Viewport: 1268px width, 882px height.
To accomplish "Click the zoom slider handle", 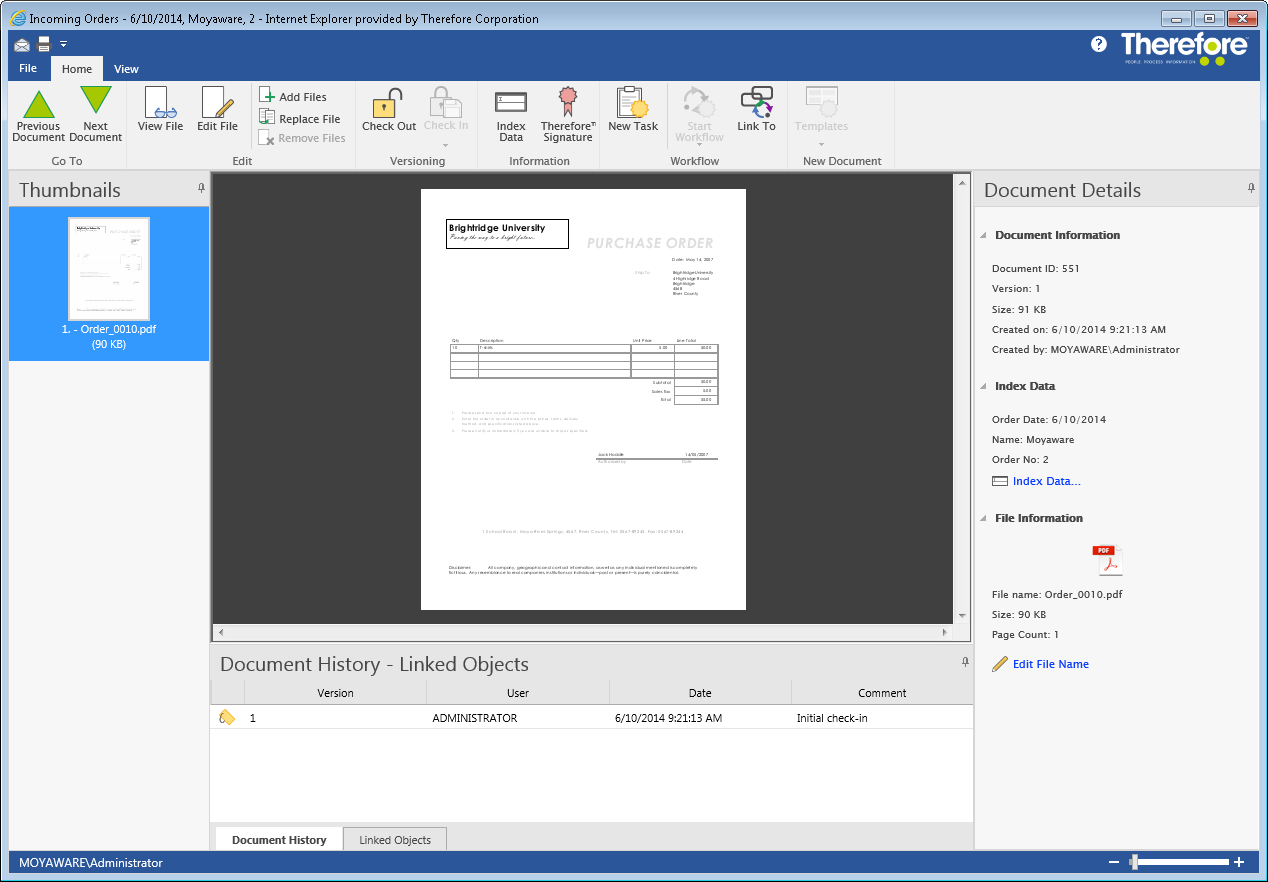I will click(1134, 862).
